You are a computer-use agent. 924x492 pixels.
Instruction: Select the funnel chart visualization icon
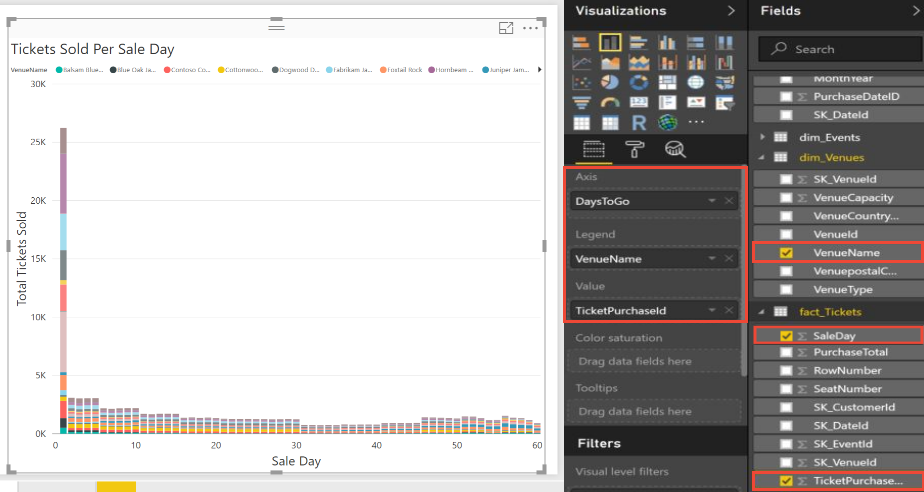(x=582, y=103)
